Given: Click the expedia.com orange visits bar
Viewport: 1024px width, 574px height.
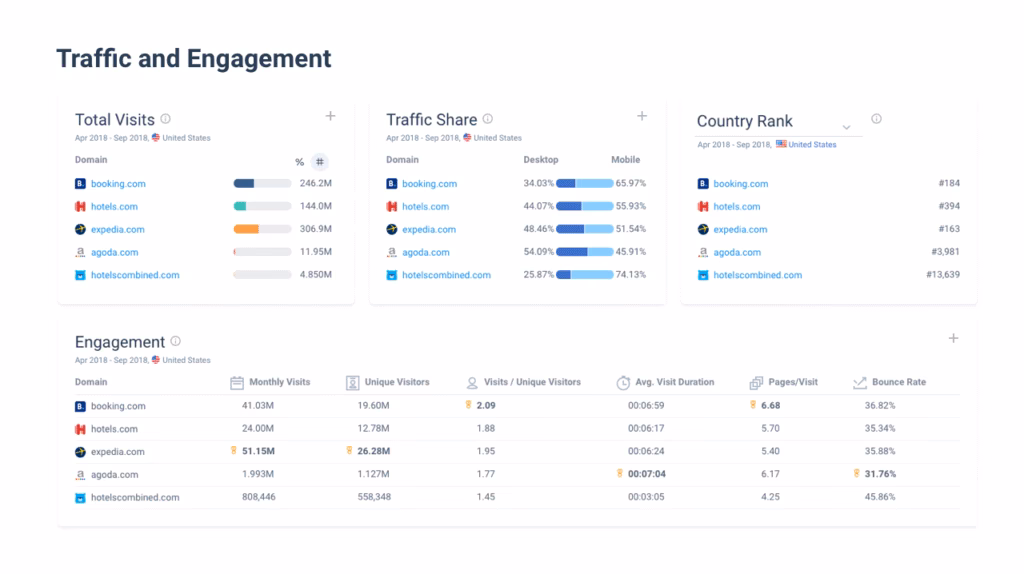Looking at the screenshot, I should [246, 230].
